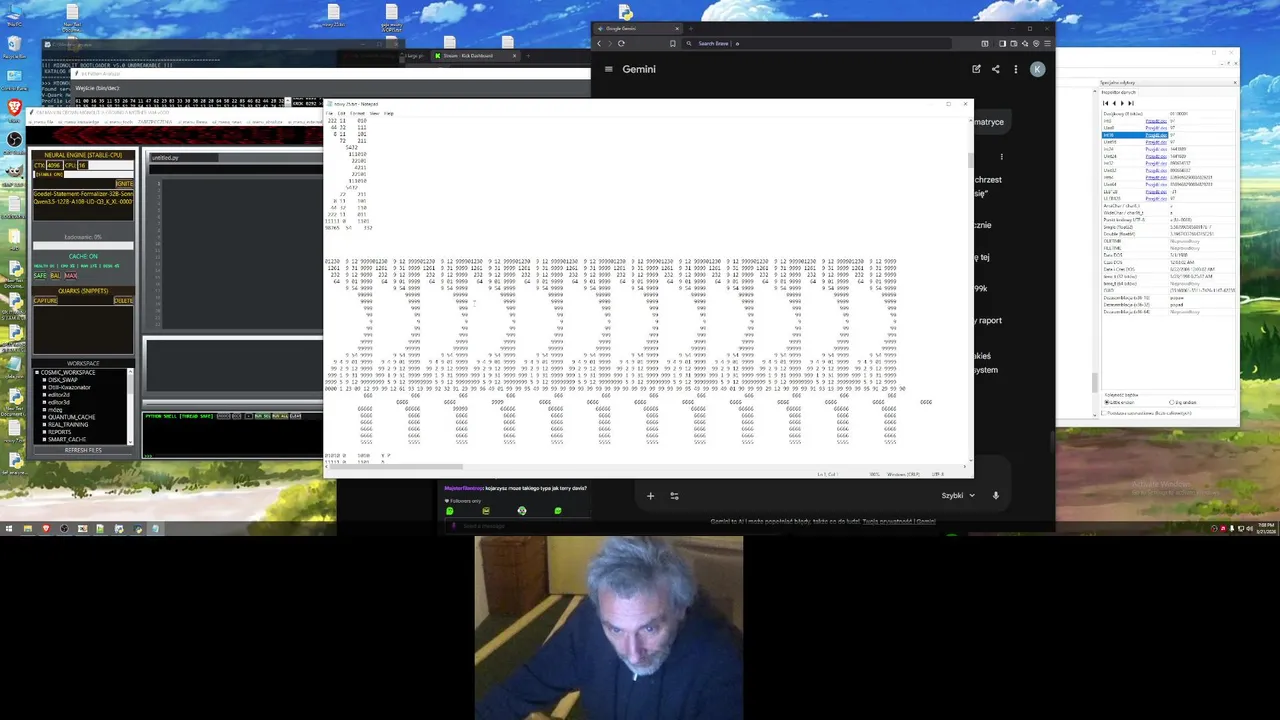Image resolution: width=1280 pixels, height=720 pixels.
Task: Jump to last item in data inspector
Action: pos(1131,103)
